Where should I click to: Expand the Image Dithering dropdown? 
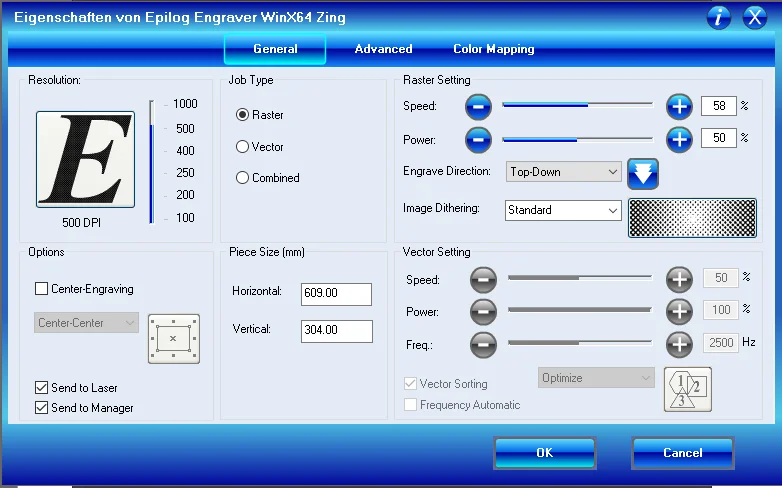(x=564, y=210)
